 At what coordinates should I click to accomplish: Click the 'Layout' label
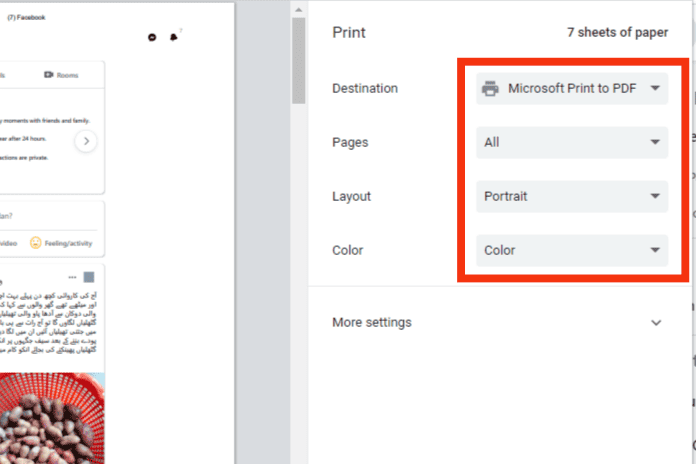[351, 196]
